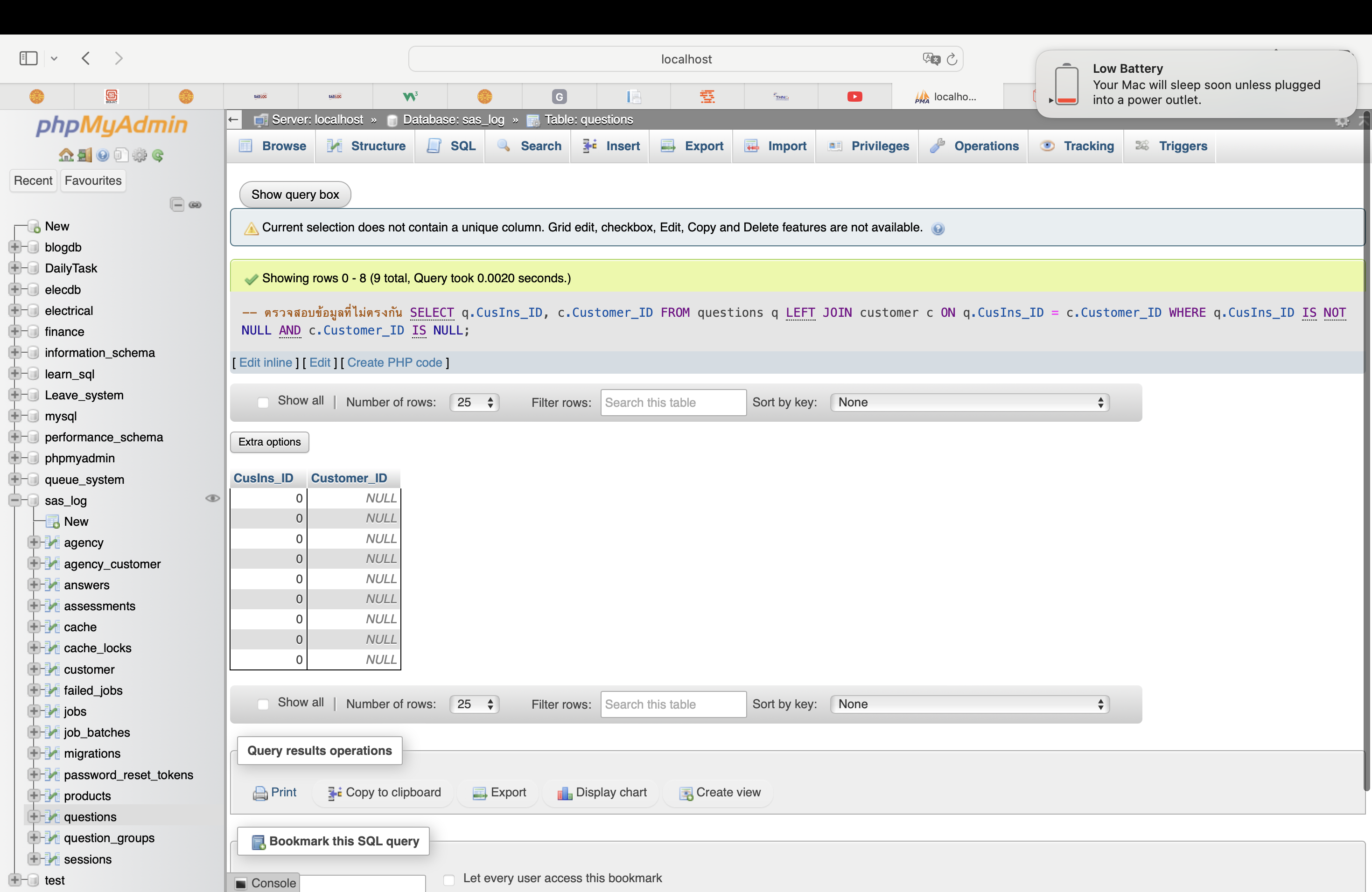Click the phpMyAdmin home icon

click(66, 155)
